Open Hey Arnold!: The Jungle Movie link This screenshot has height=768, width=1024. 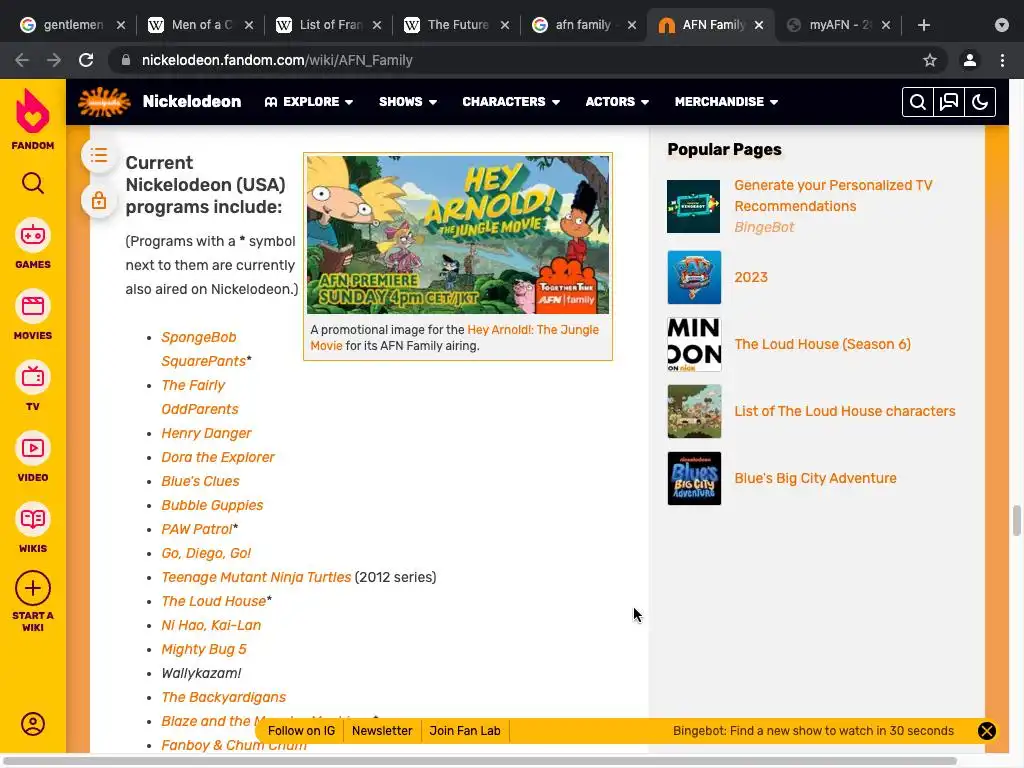point(455,338)
